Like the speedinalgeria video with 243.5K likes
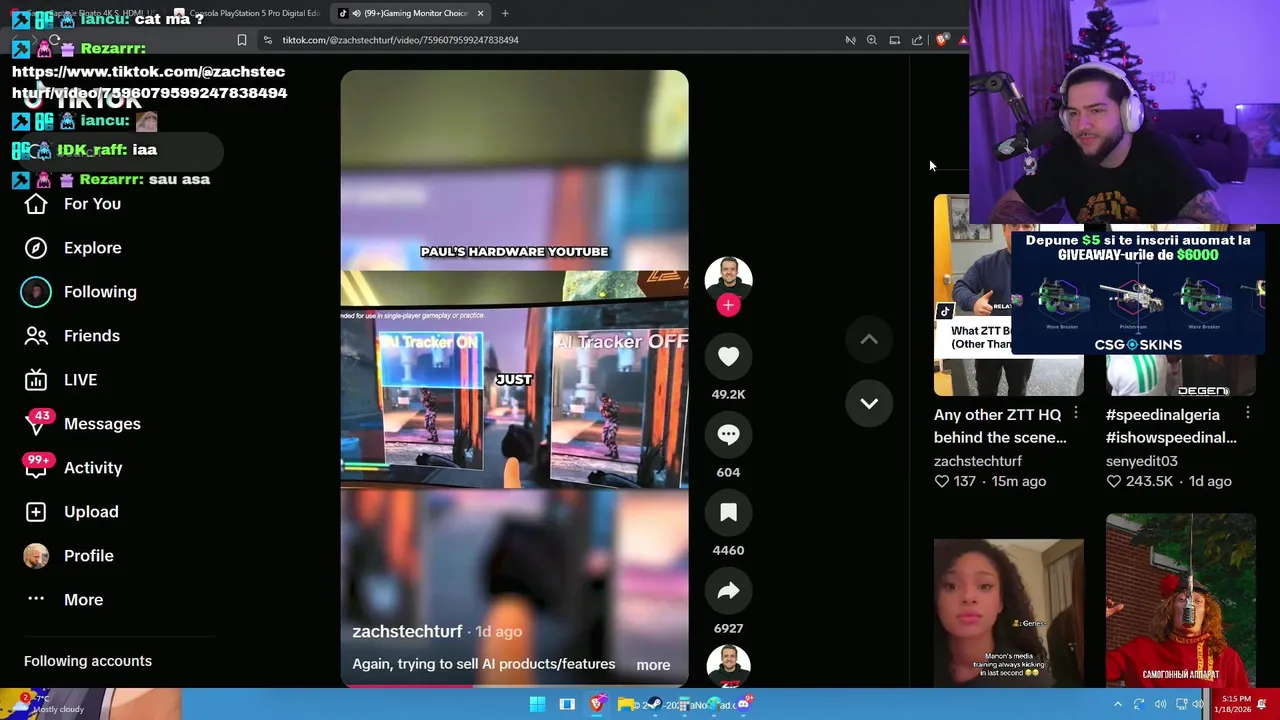This screenshot has width=1280, height=720. [1113, 481]
